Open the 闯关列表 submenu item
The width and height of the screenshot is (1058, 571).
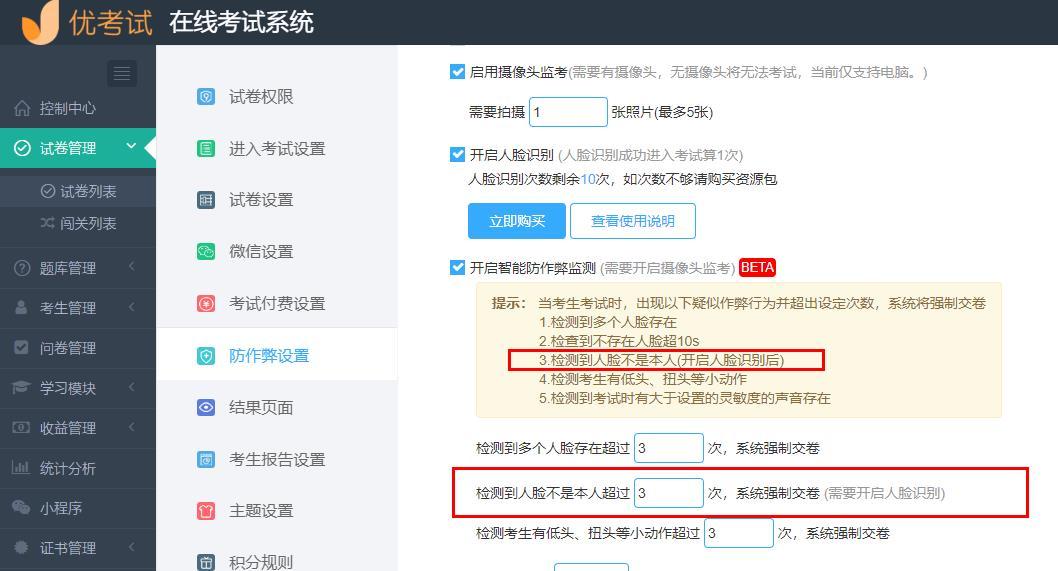coord(78,223)
